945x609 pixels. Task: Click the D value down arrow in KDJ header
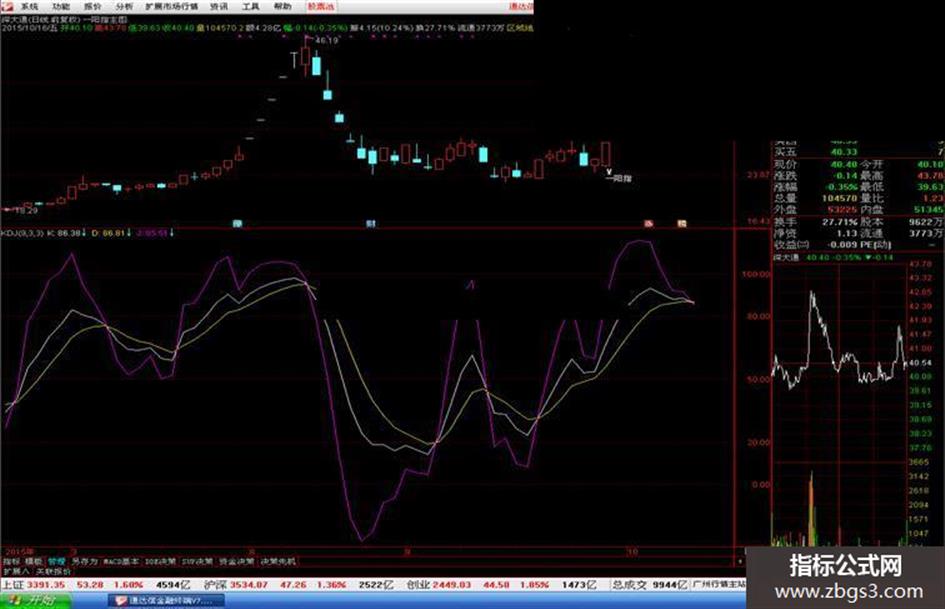pos(128,233)
